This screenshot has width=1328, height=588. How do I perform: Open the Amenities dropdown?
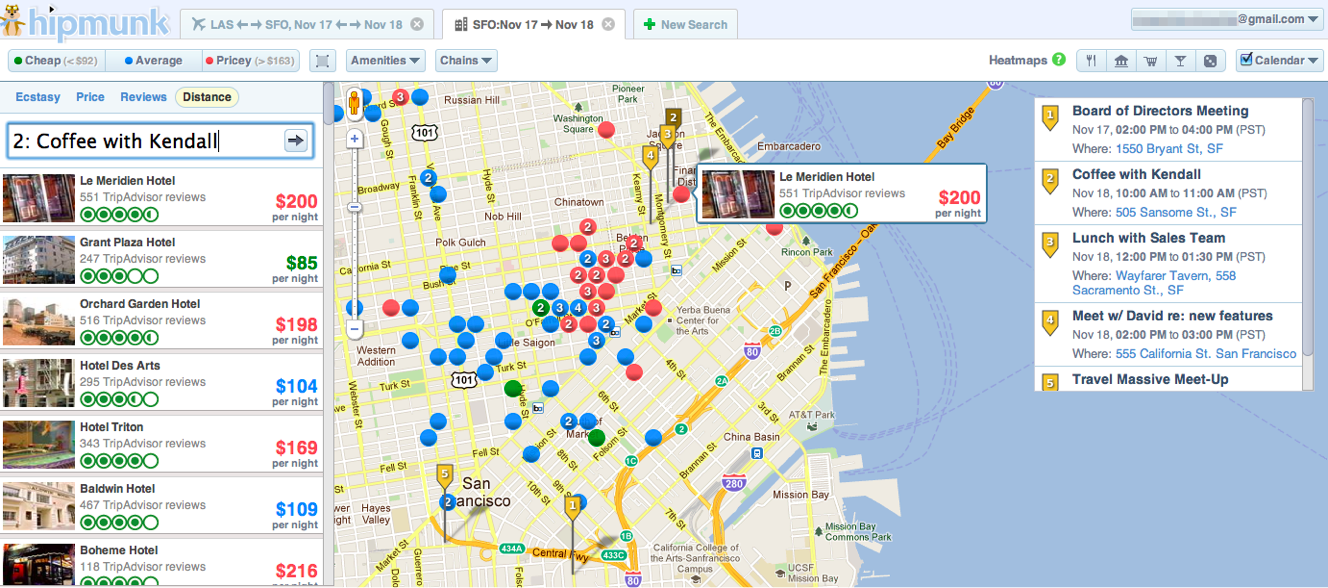tap(386, 61)
